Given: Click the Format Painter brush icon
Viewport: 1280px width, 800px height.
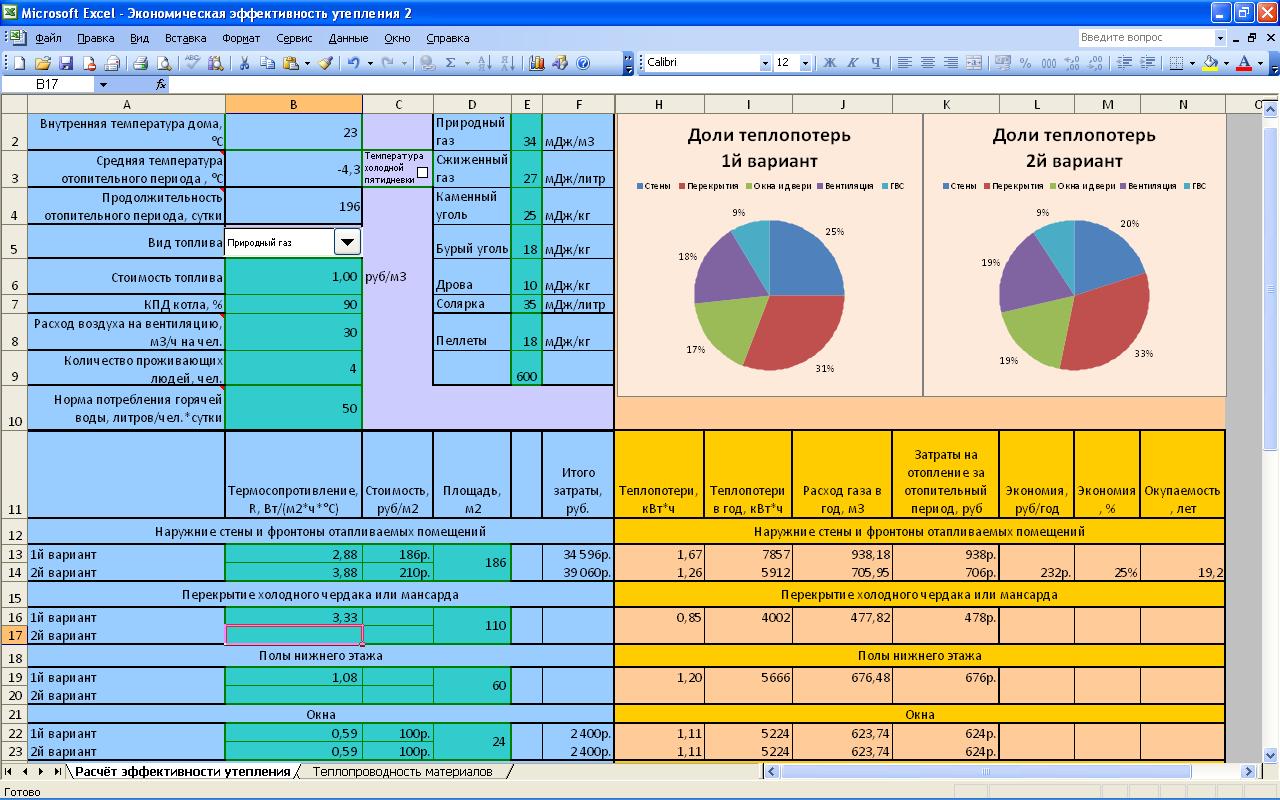Looking at the screenshot, I should pos(325,63).
